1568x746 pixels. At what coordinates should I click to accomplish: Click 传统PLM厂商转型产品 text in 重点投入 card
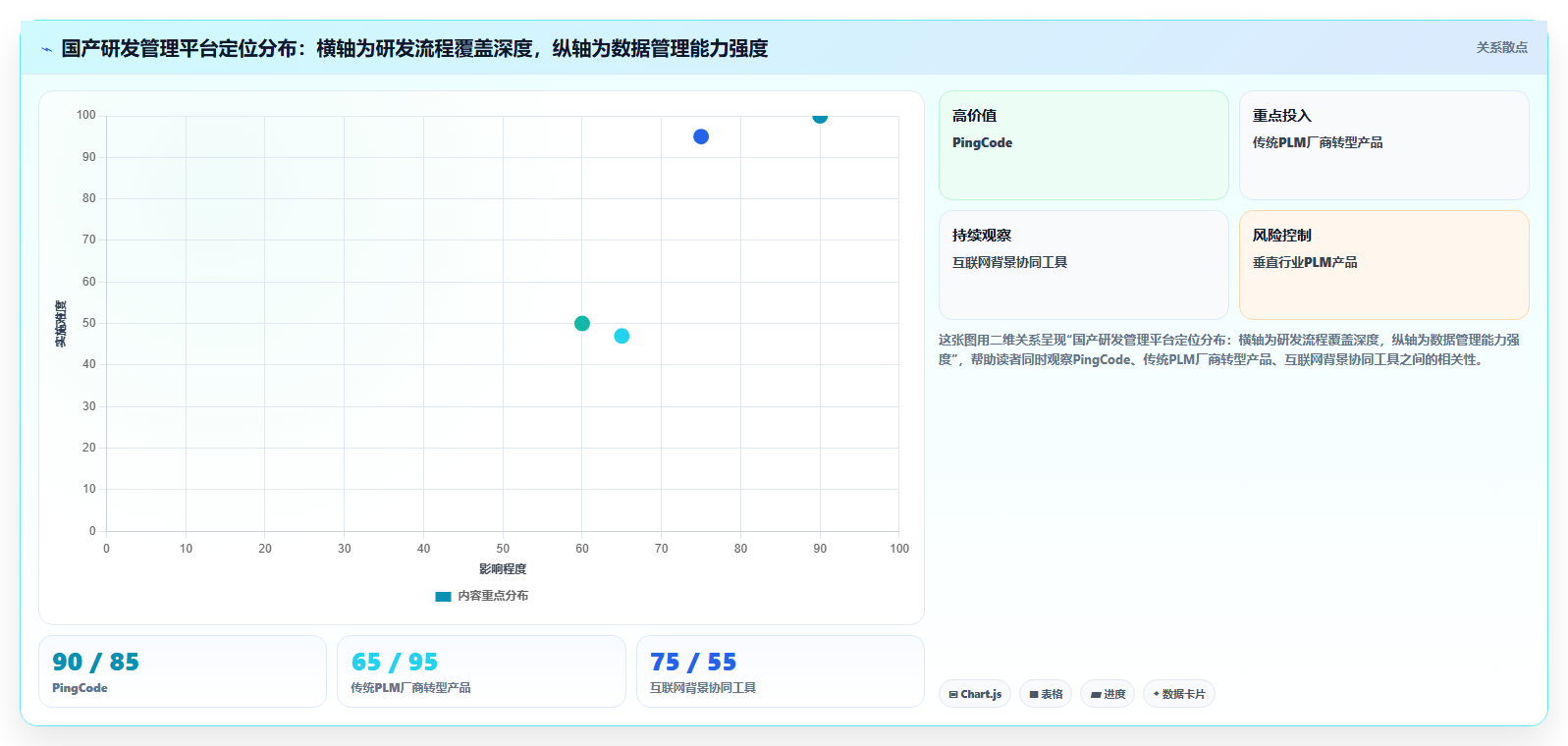pos(1318,142)
